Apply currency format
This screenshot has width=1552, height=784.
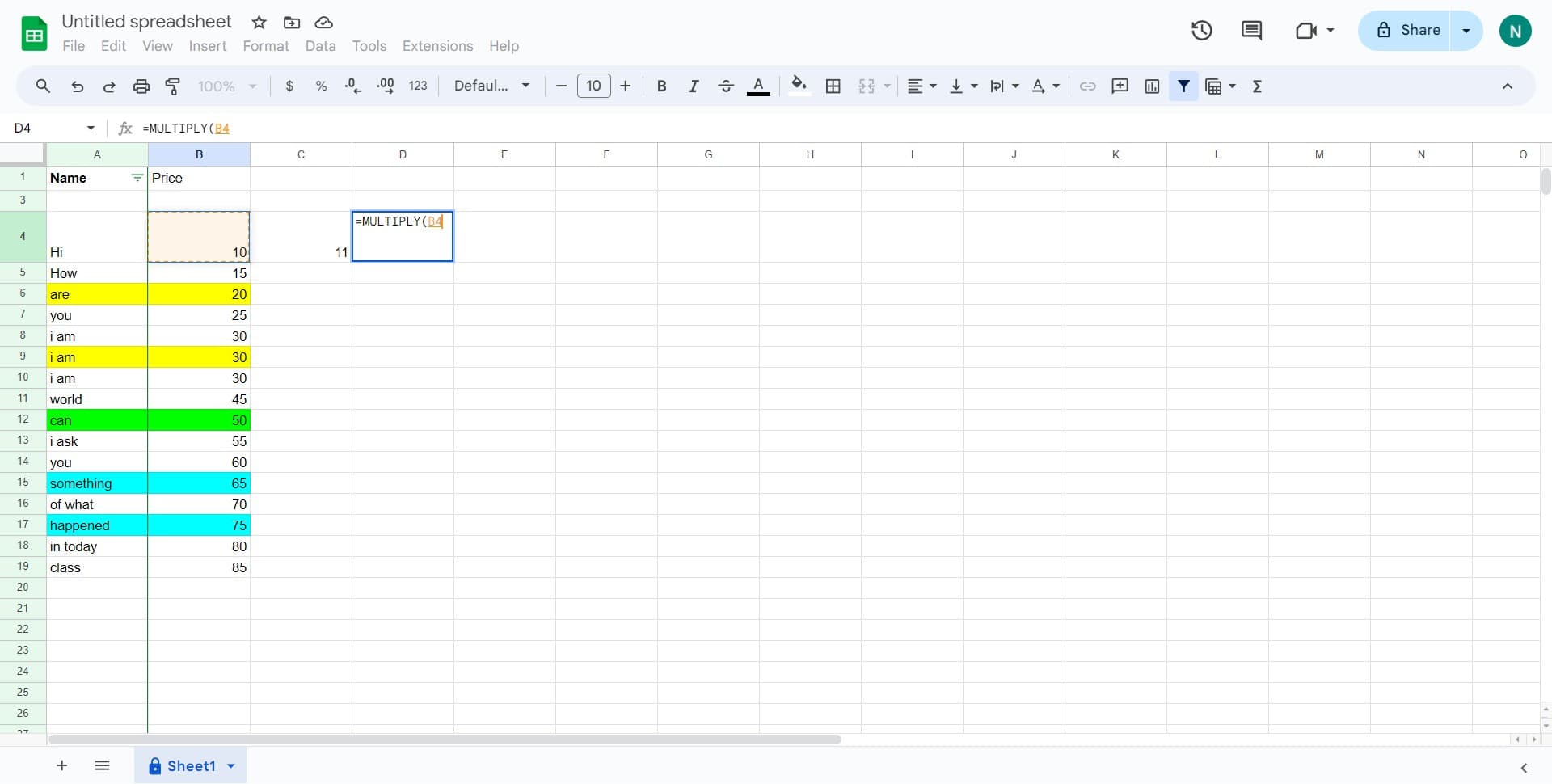[290, 86]
